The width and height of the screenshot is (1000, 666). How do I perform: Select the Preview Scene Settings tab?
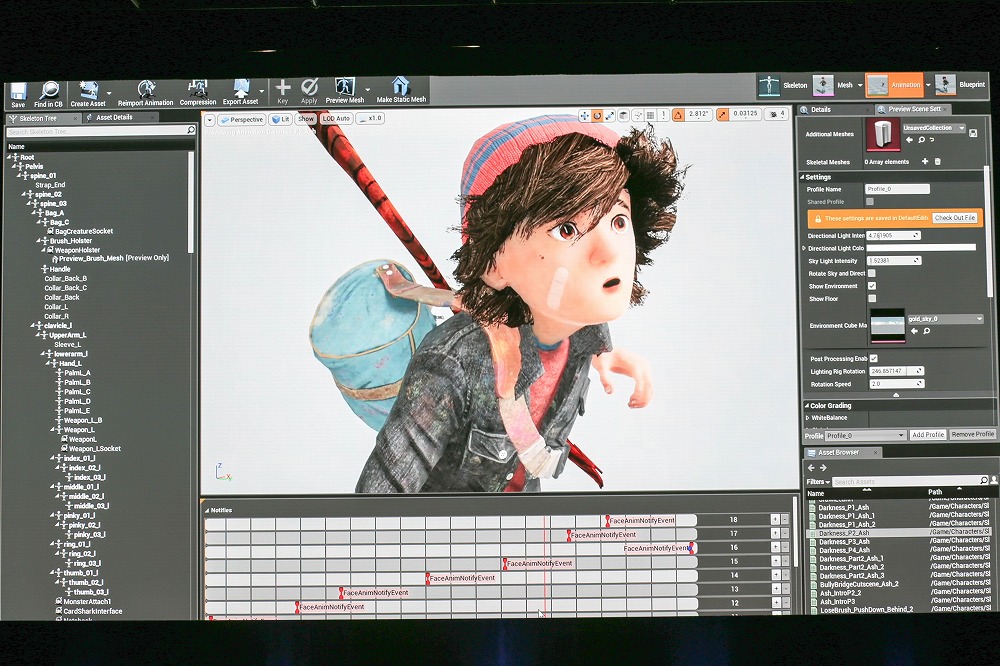coord(914,109)
